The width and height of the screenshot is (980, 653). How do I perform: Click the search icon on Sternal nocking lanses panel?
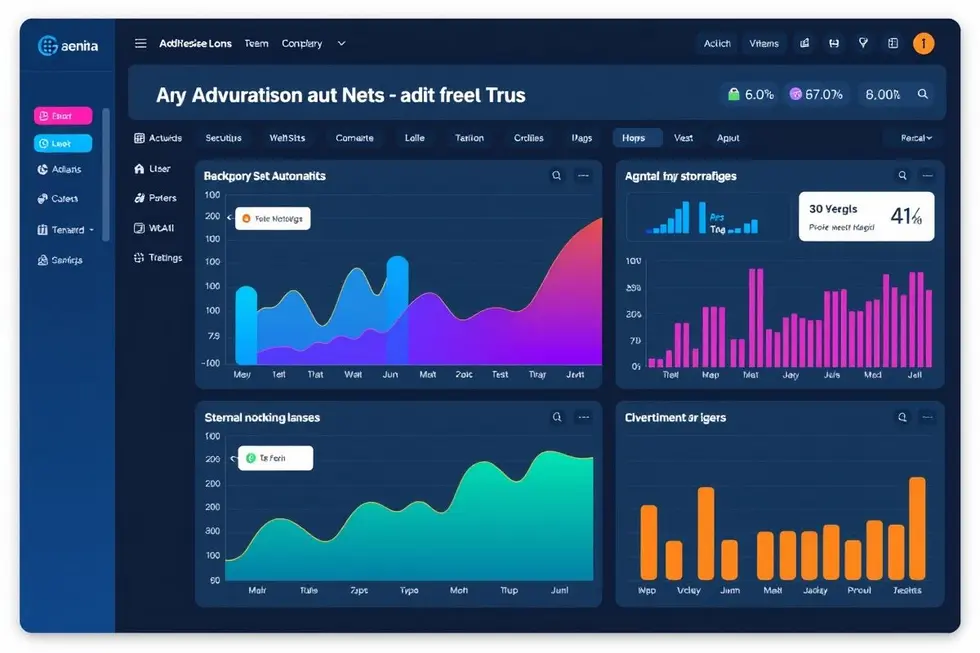tap(557, 418)
